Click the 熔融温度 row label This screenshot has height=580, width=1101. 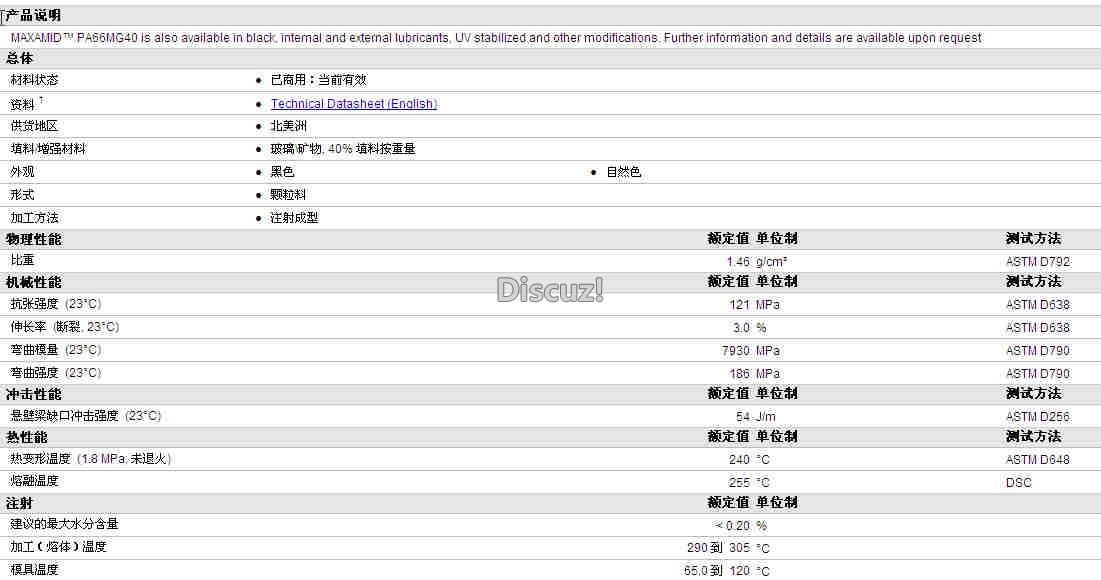[34, 481]
